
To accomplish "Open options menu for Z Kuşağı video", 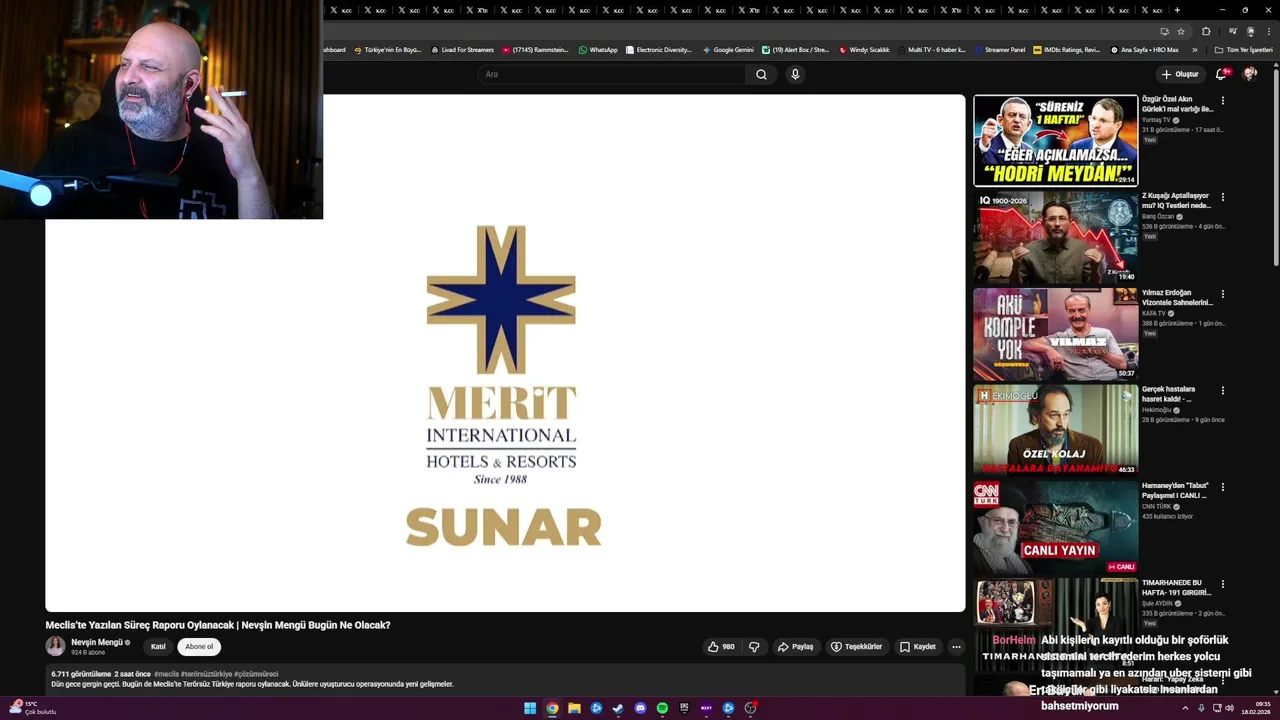I will coord(1222,197).
